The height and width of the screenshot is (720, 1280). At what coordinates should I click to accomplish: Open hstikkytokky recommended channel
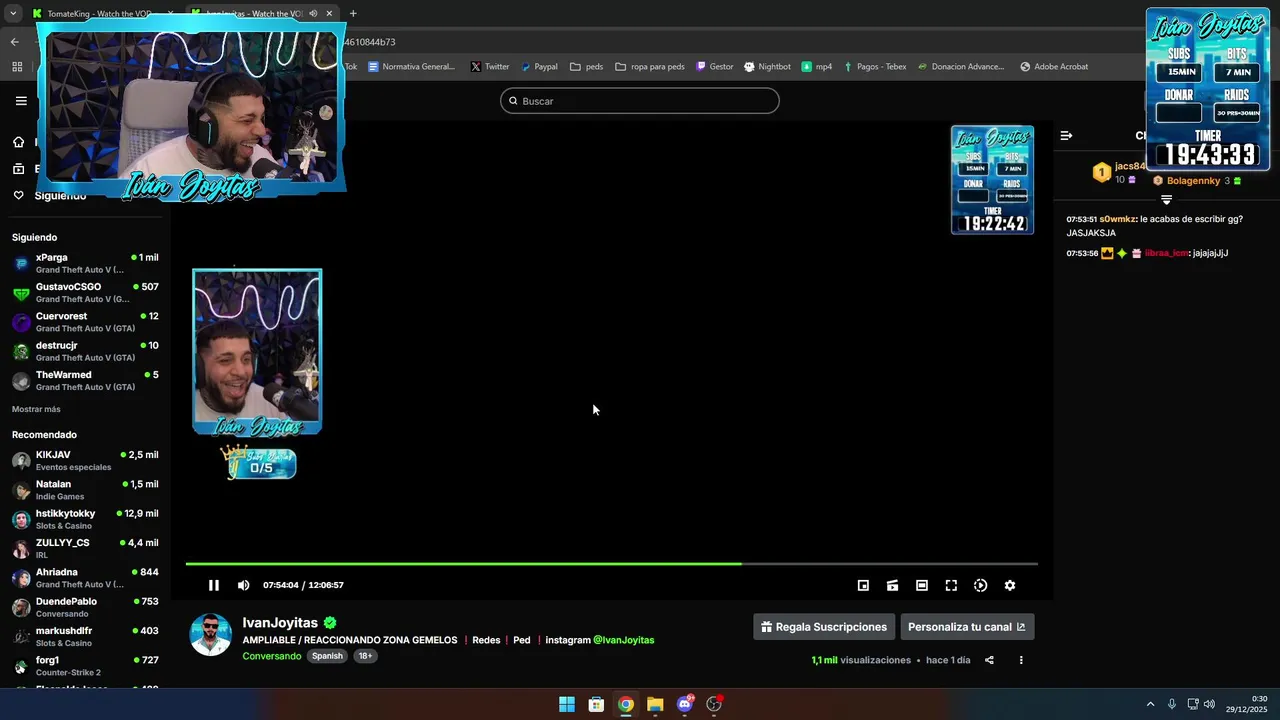(85, 519)
